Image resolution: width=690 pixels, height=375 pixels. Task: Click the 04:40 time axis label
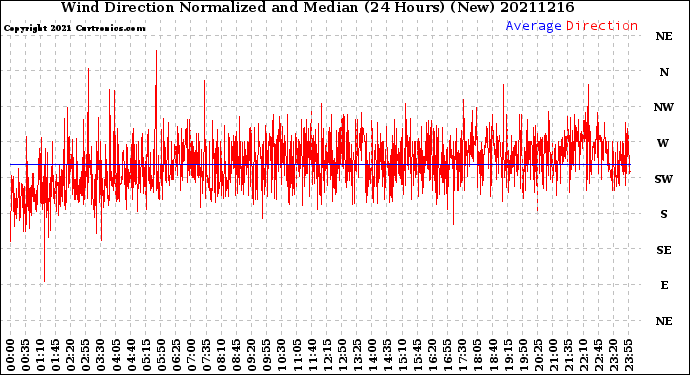click(x=131, y=355)
